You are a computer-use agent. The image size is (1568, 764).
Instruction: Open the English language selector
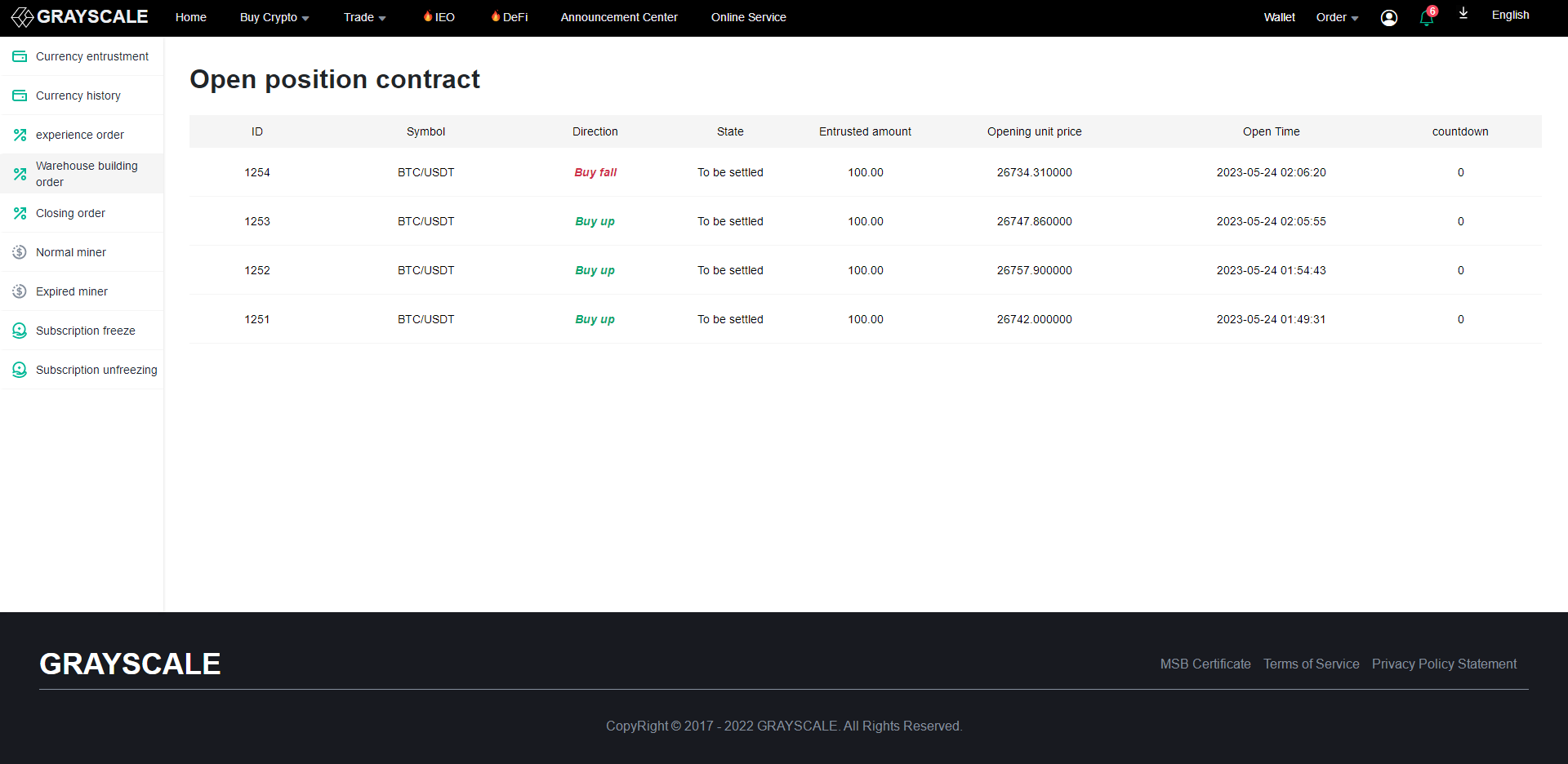[1510, 16]
